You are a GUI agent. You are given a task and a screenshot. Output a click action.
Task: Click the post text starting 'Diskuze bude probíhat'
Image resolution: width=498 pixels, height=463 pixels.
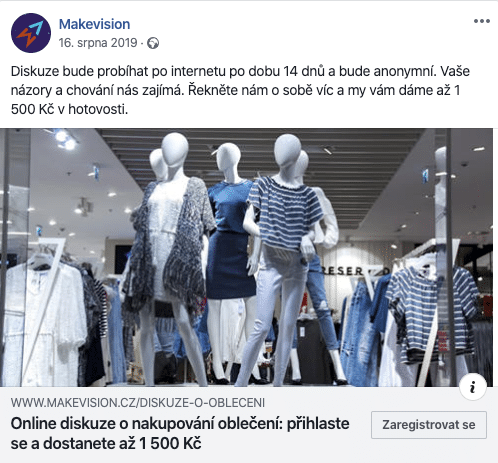click(x=240, y=90)
